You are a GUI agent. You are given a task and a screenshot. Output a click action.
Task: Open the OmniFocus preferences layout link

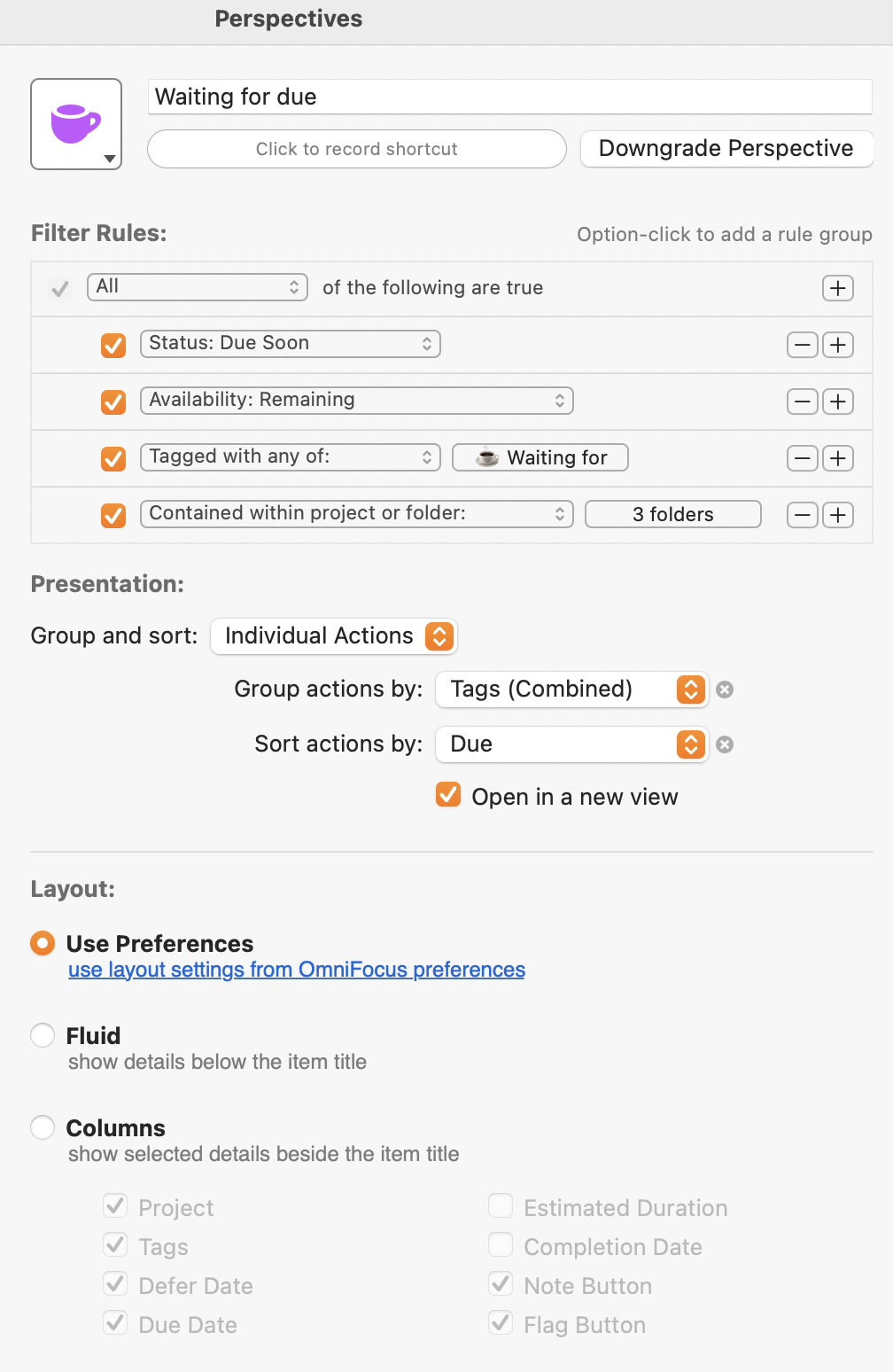tap(297, 970)
